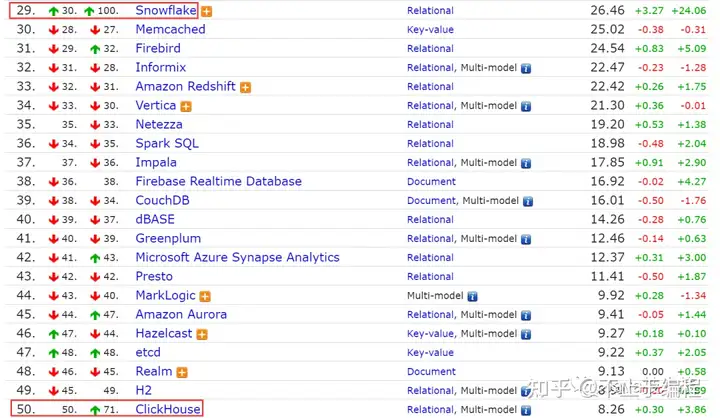Click the blue info icon in CouchDB row

tap(528, 202)
